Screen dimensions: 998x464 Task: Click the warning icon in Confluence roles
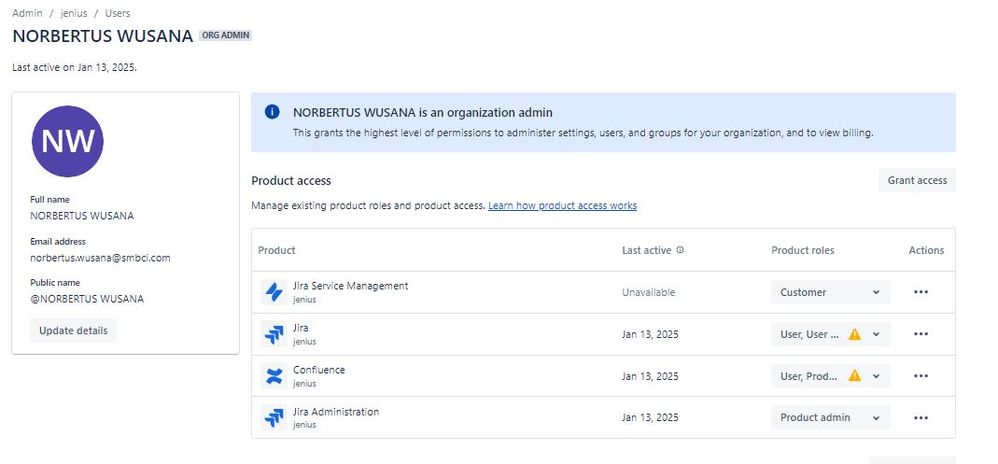(x=855, y=376)
